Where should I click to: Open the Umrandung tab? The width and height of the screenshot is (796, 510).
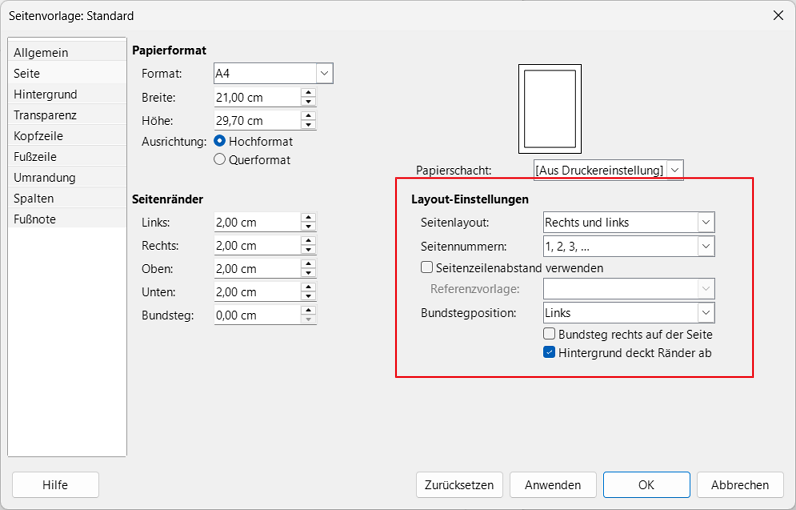[45, 178]
